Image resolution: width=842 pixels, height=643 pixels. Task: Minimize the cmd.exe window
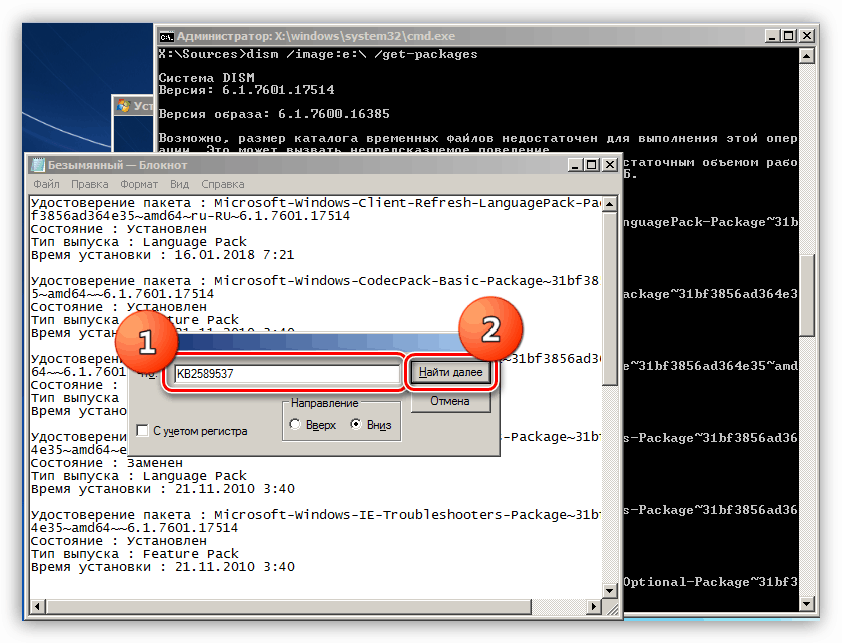pos(772,36)
